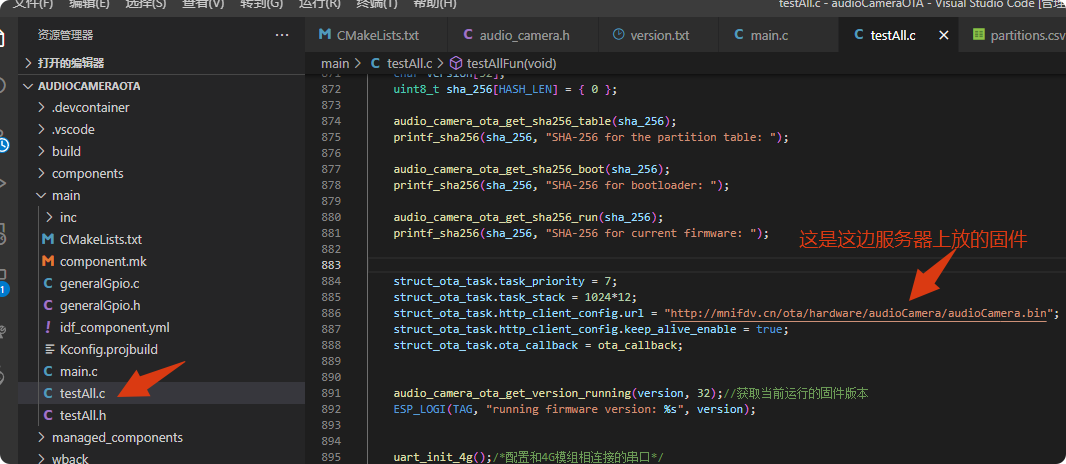Click the icon beside component.mk file

click(48, 262)
